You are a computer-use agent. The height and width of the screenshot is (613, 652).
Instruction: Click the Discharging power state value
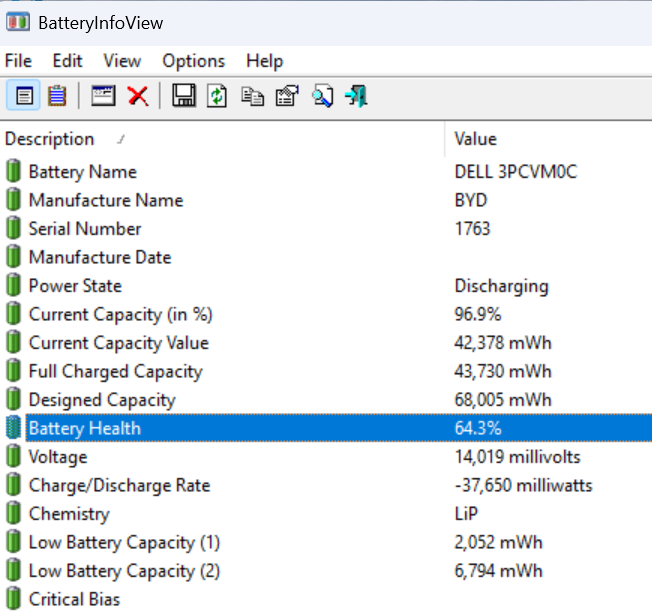501,286
